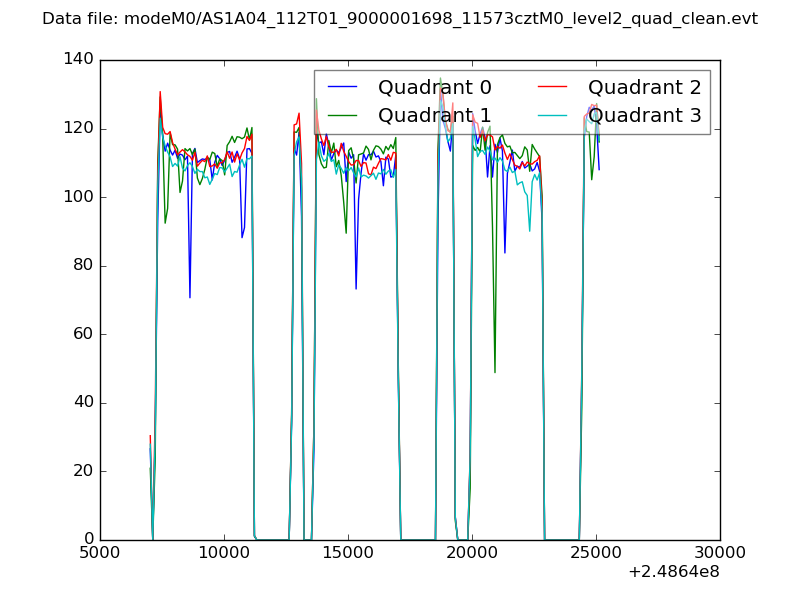The width and height of the screenshot is (800, 600).
Task: Click the Quadrant 3 legend label
Action: point(644,116)
